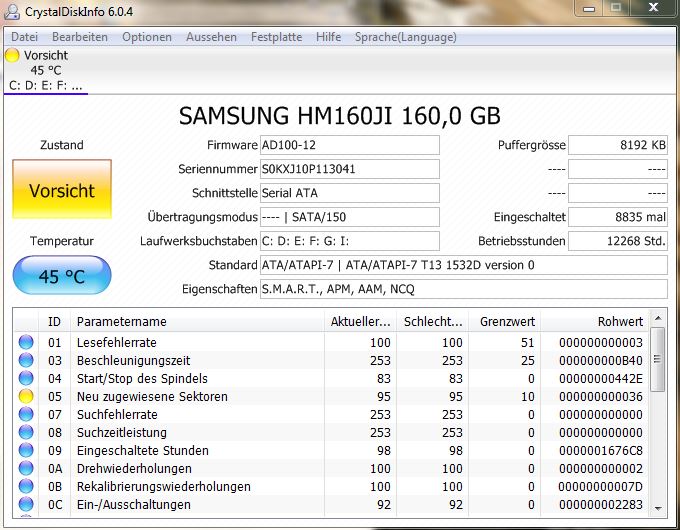Image resolution: width=680 pixels, height=530 pixels.
Task: Click the Puffergrösse value 8192 KB
Action: (618, 145)
